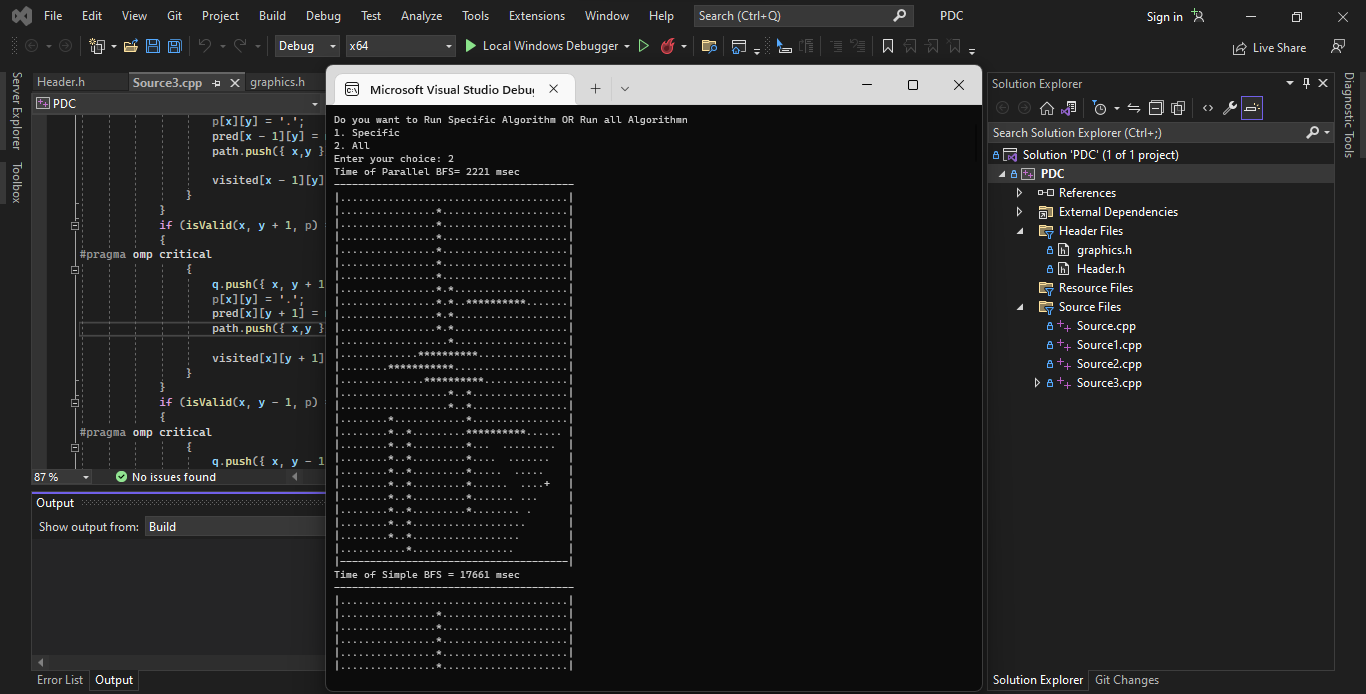Run with Local Windows Debugger button
The width and height of the screenshot is (1366, 694).
(540, 46)
